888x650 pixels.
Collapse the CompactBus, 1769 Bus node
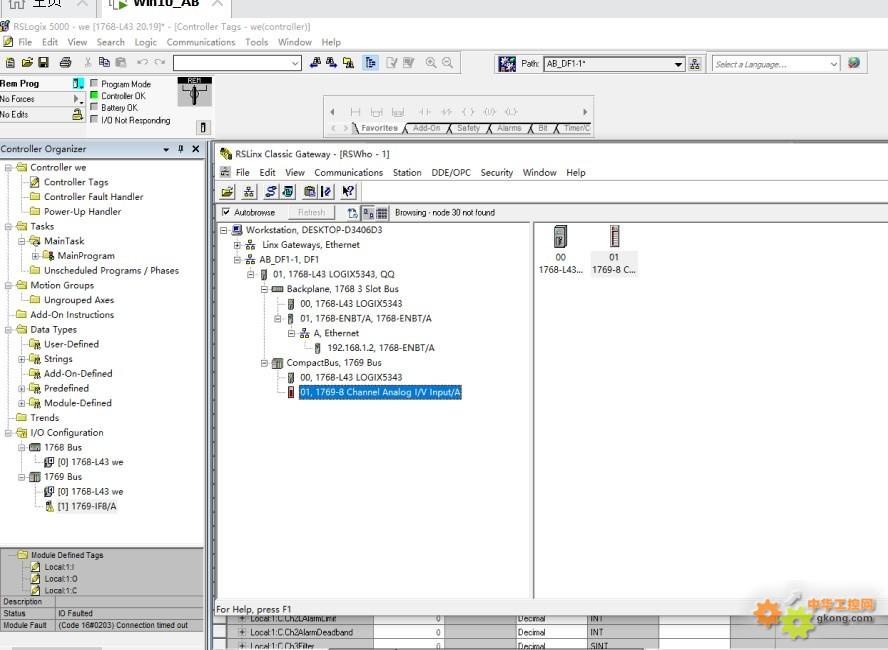pyautogui.click(x=264, y=363)
